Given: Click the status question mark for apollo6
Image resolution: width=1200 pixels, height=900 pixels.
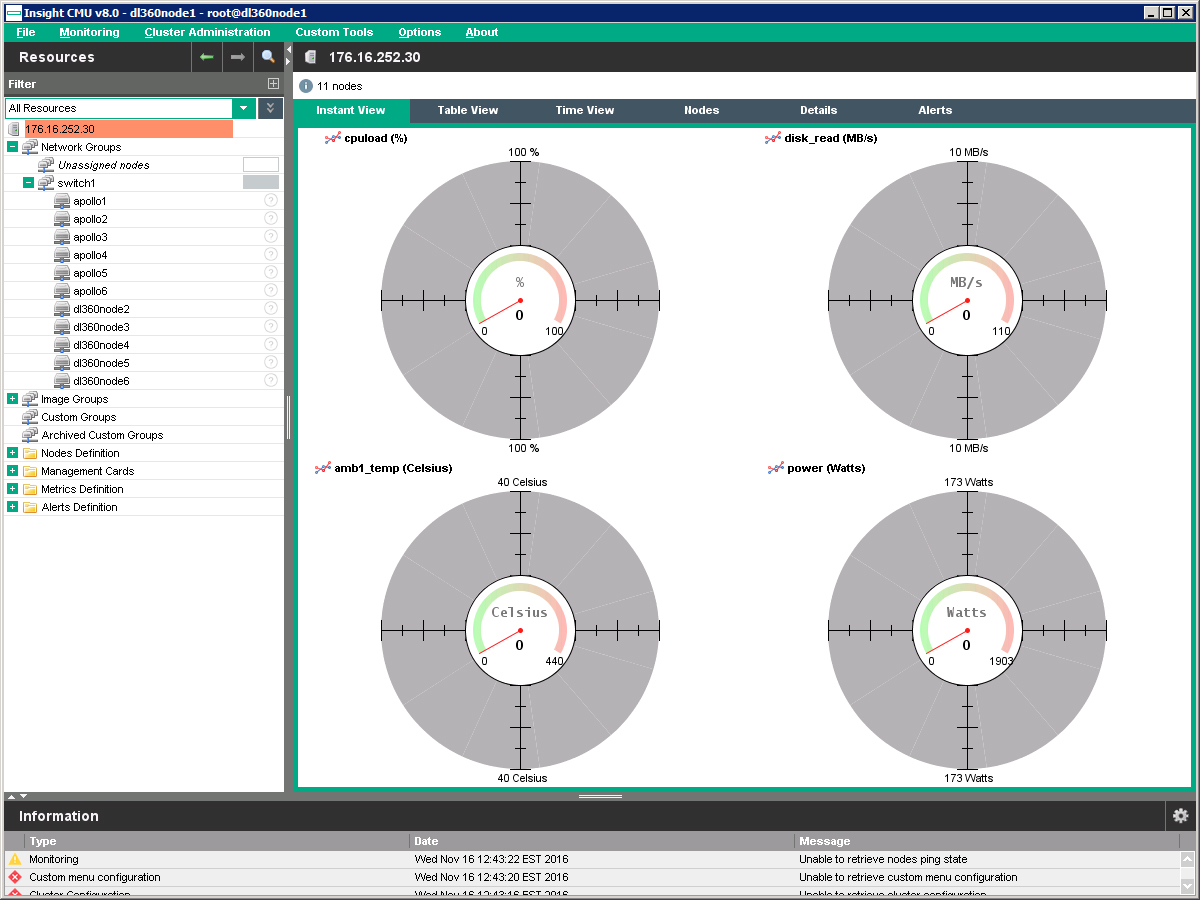Looking at the screenshot, I should [x=271, y=291].
